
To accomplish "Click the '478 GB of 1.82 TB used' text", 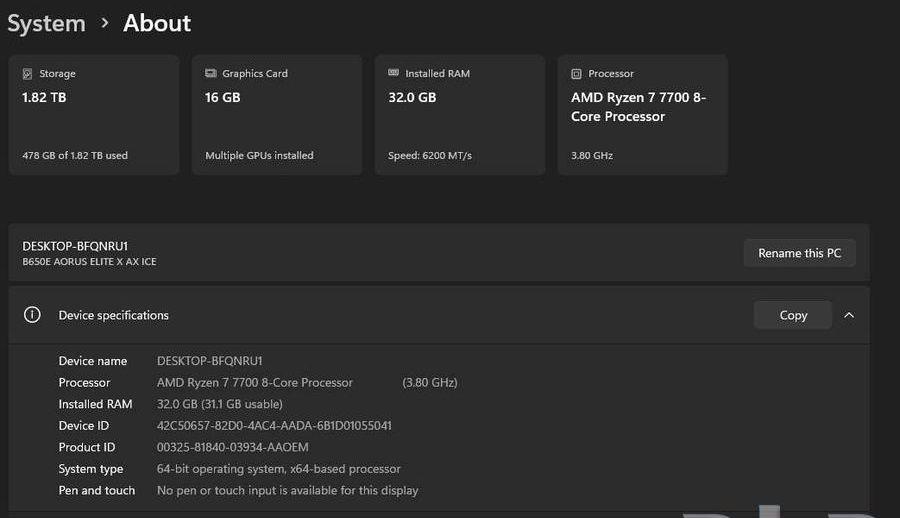I will pyautogui.click(x=75, y=156).
